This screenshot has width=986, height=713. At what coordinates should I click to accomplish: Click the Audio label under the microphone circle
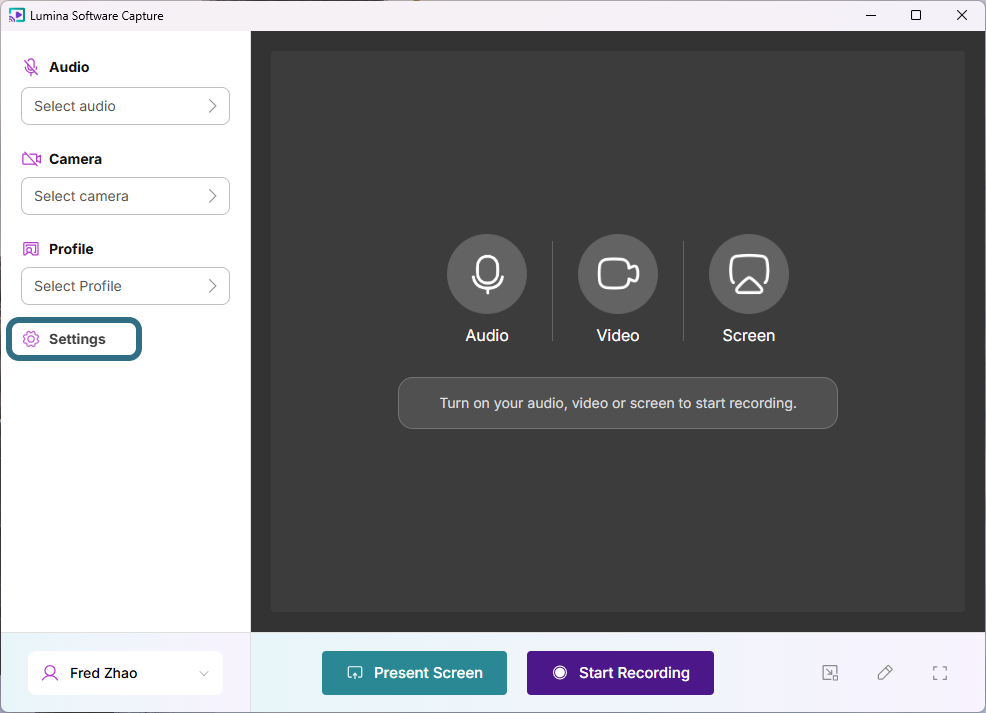(487, 336)
